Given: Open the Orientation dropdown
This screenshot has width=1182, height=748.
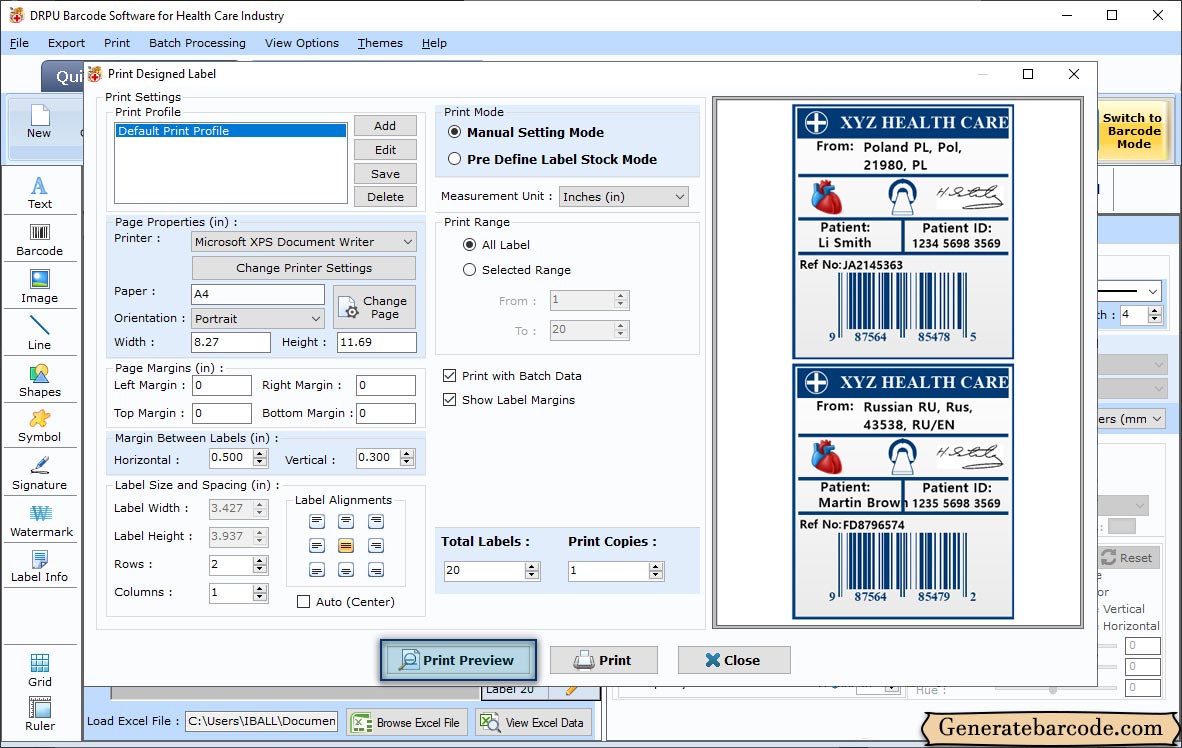Looking at the screenshot, I should tap(258, 319).
